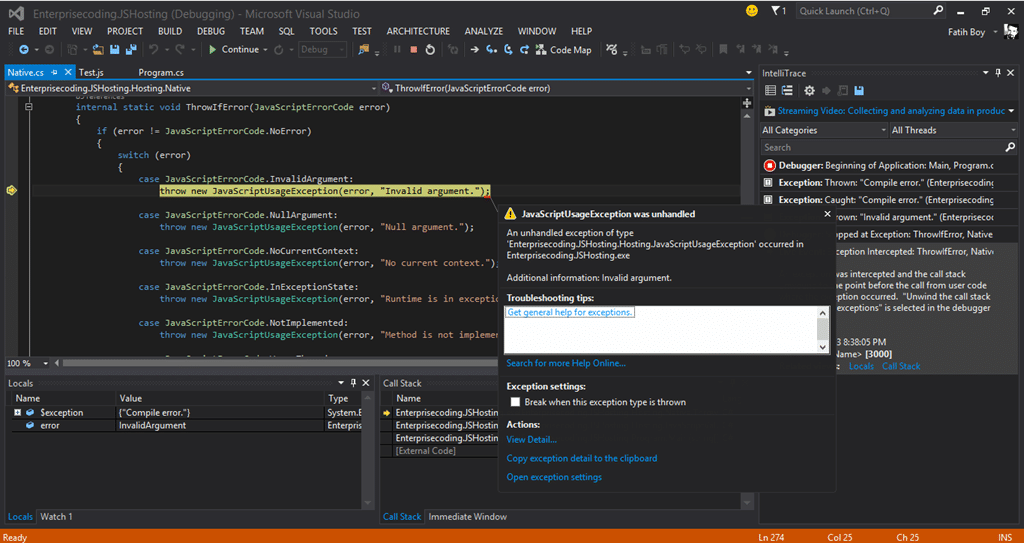Open the Debug configuration dropdown
1024x543 pixels.
click(x=323, y=50)
